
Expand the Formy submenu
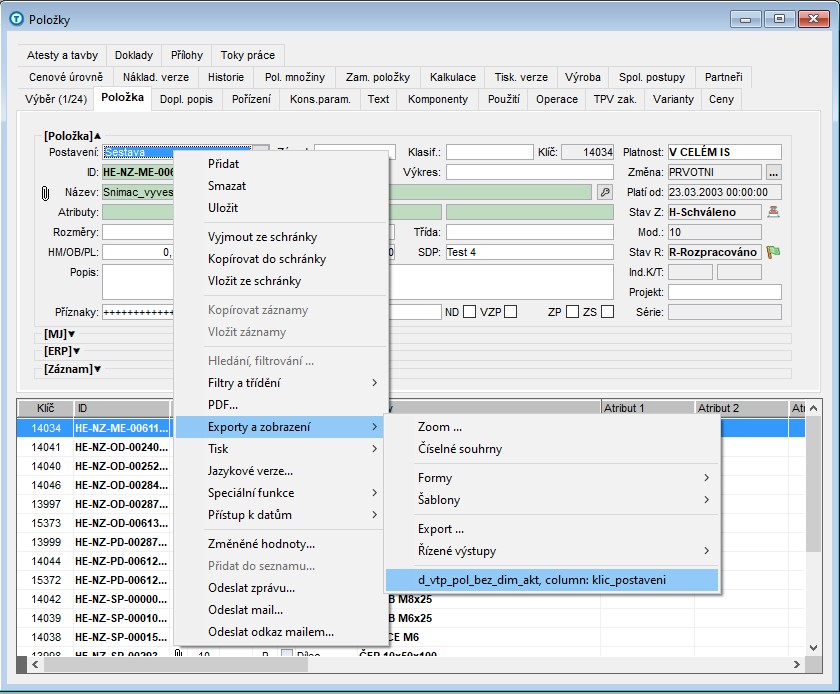(552, 477)
